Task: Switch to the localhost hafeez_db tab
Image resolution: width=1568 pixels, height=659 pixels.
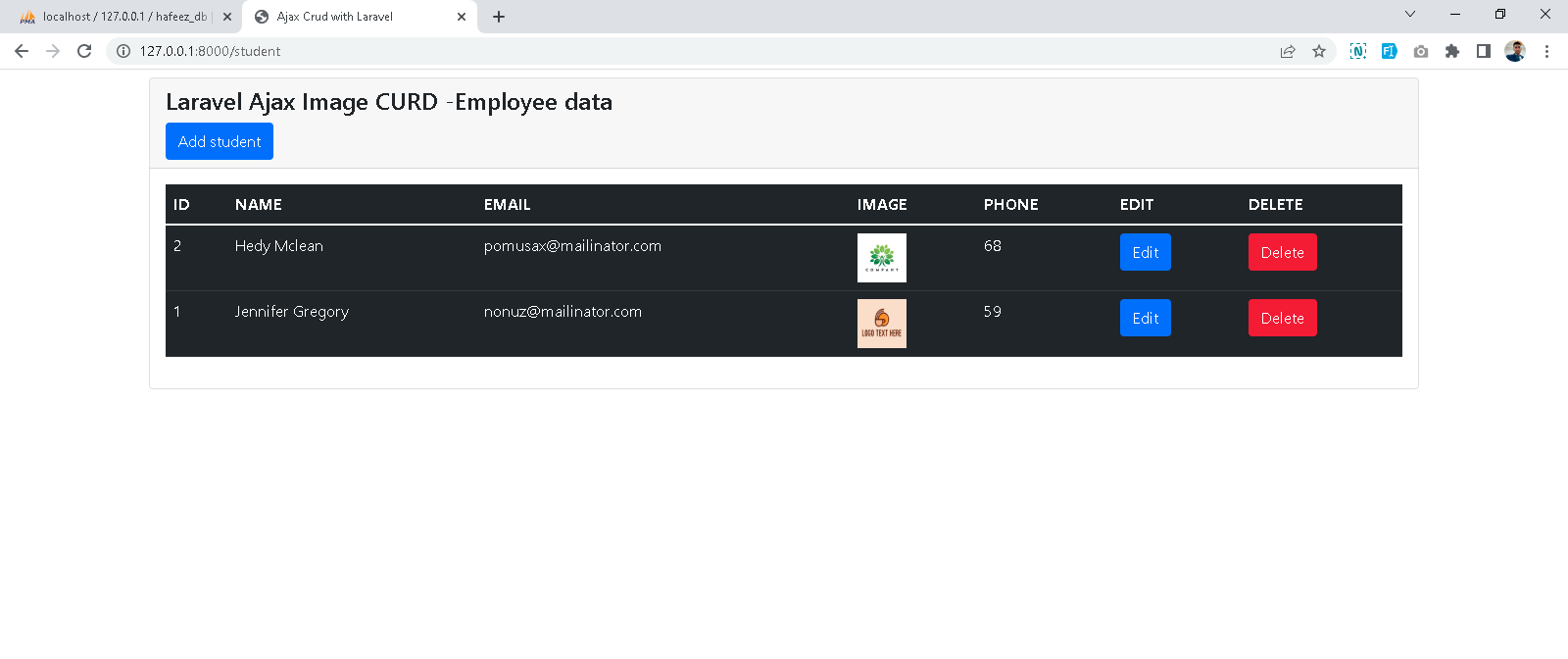Action: pyautogui.click(x=122, y=17)
